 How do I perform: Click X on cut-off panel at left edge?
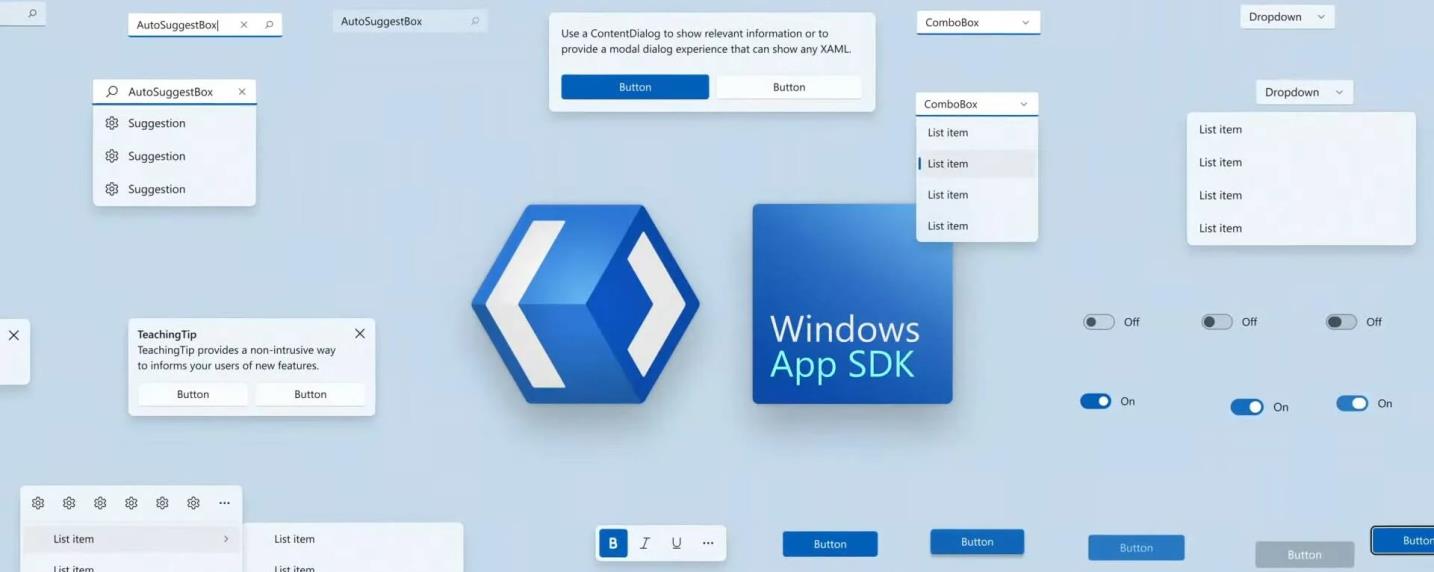tap(14, 335)
